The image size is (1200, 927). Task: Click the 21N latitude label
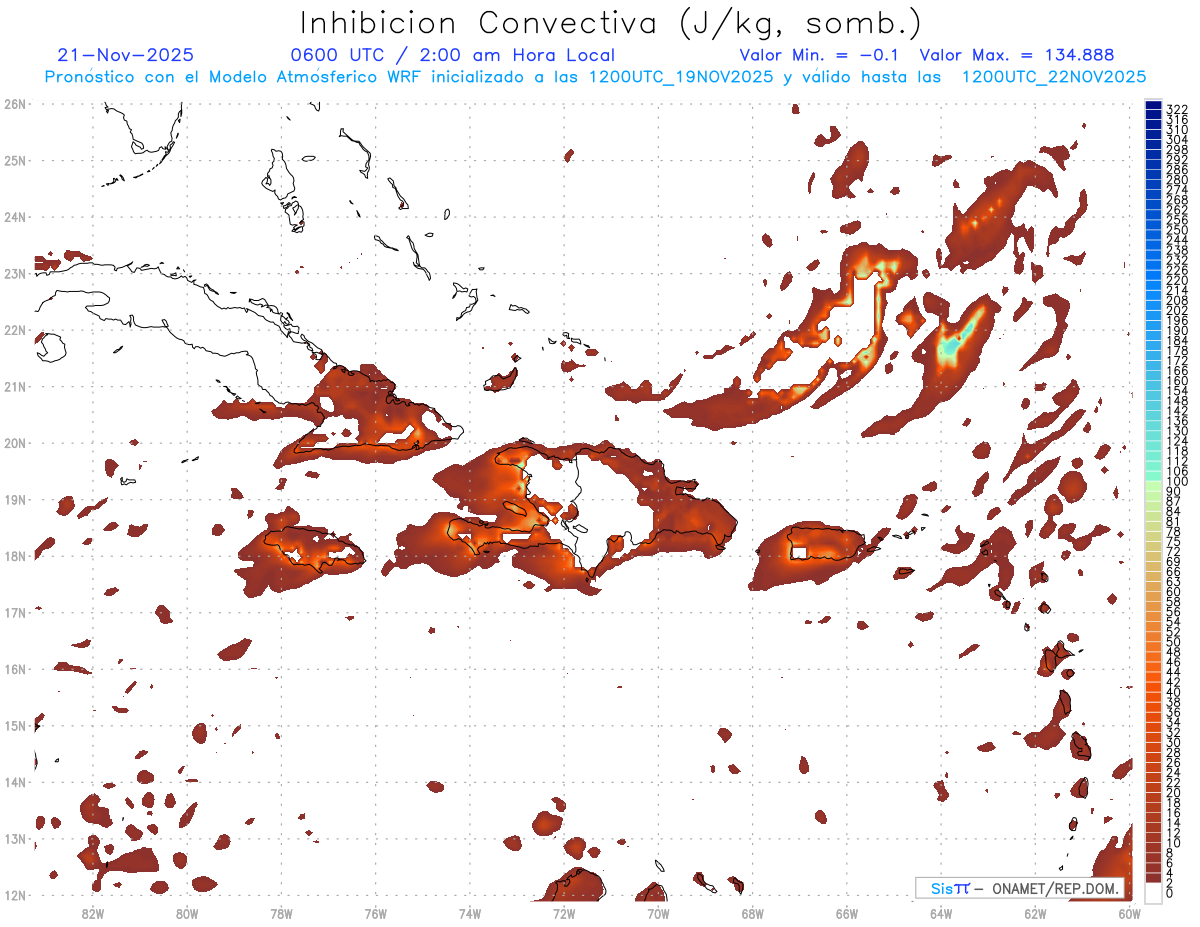(x=15, y=386)
